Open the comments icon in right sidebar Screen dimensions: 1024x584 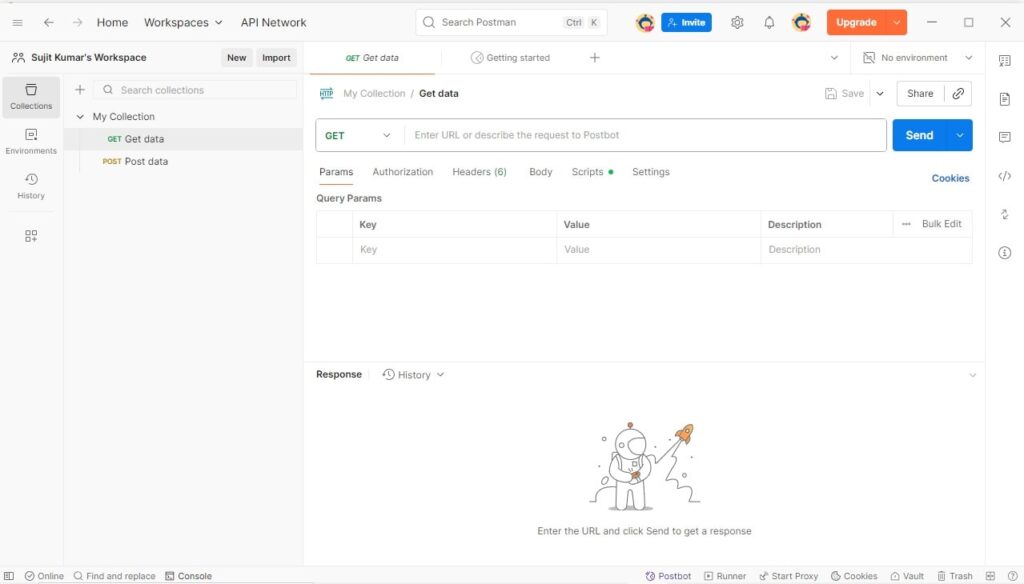point(1004,137)
